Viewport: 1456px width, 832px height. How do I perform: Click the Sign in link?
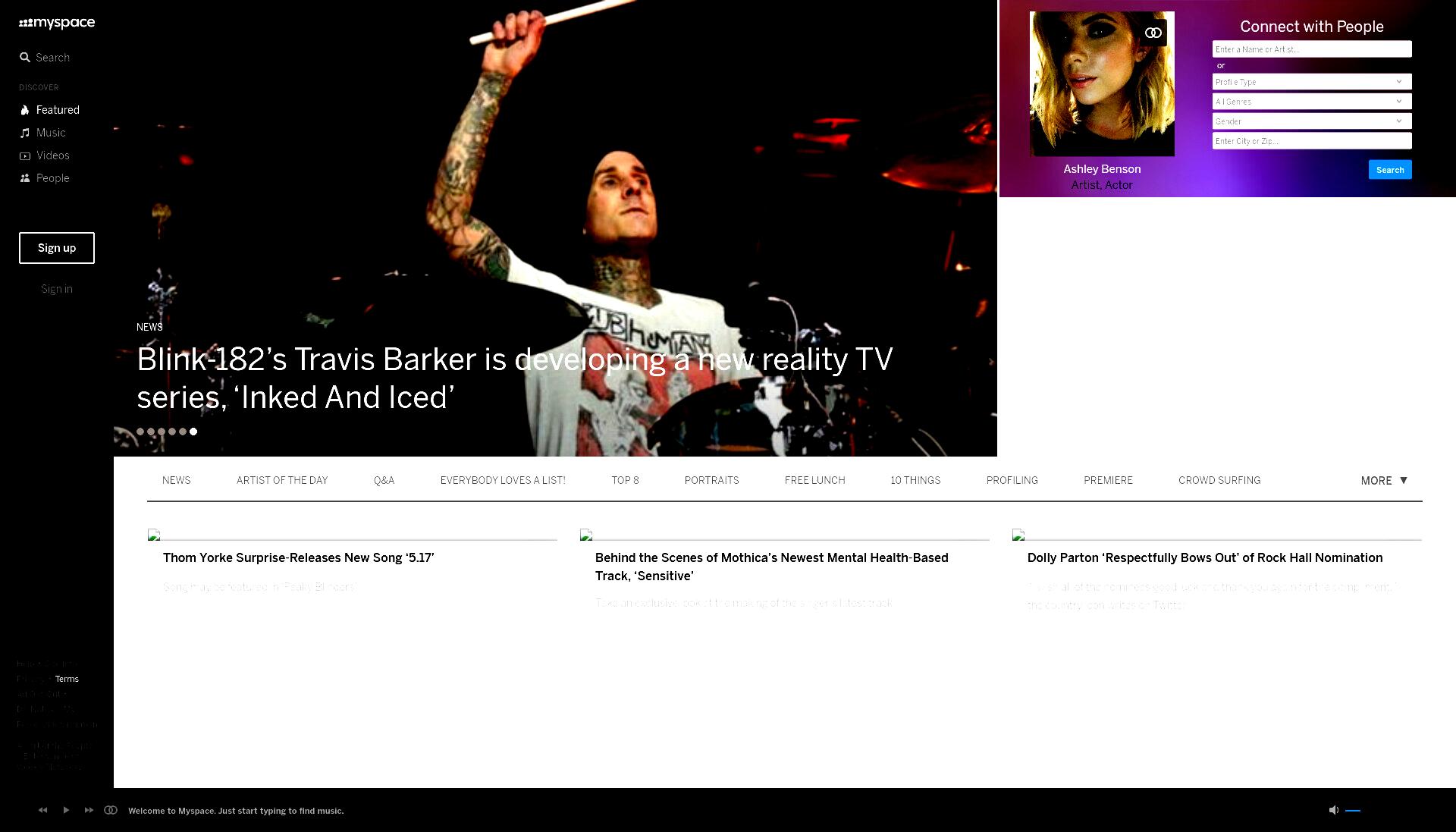[57, 289]
